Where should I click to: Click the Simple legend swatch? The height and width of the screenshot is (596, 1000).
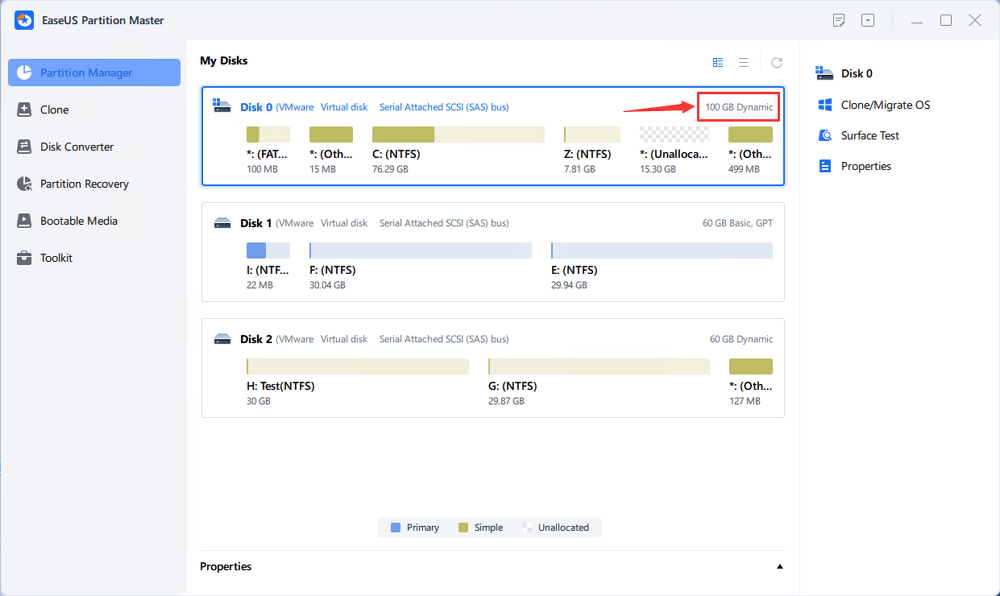pyautogui.click(x=463, y=528)
